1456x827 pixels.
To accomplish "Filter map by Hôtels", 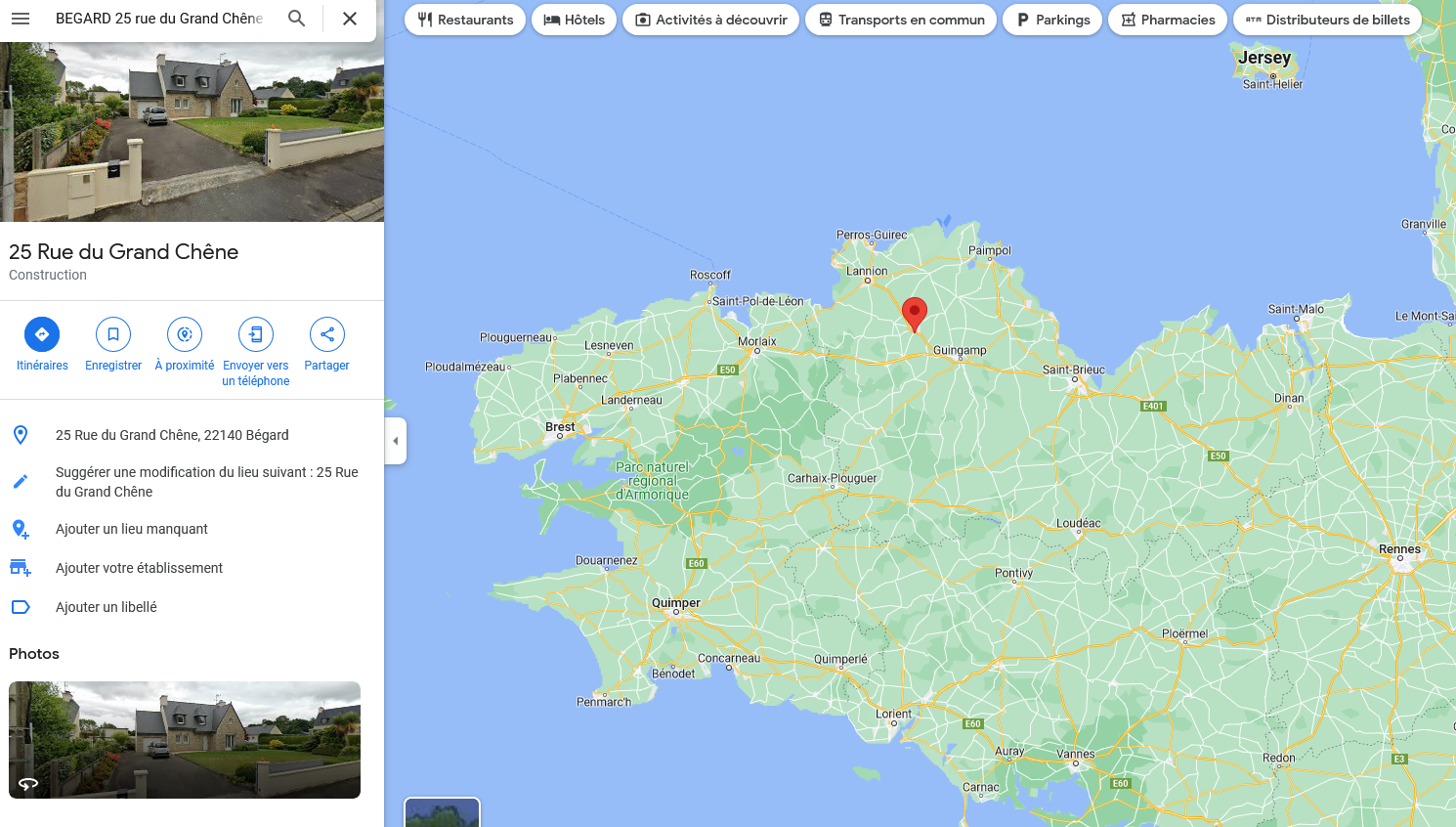I will coord(575,20).
